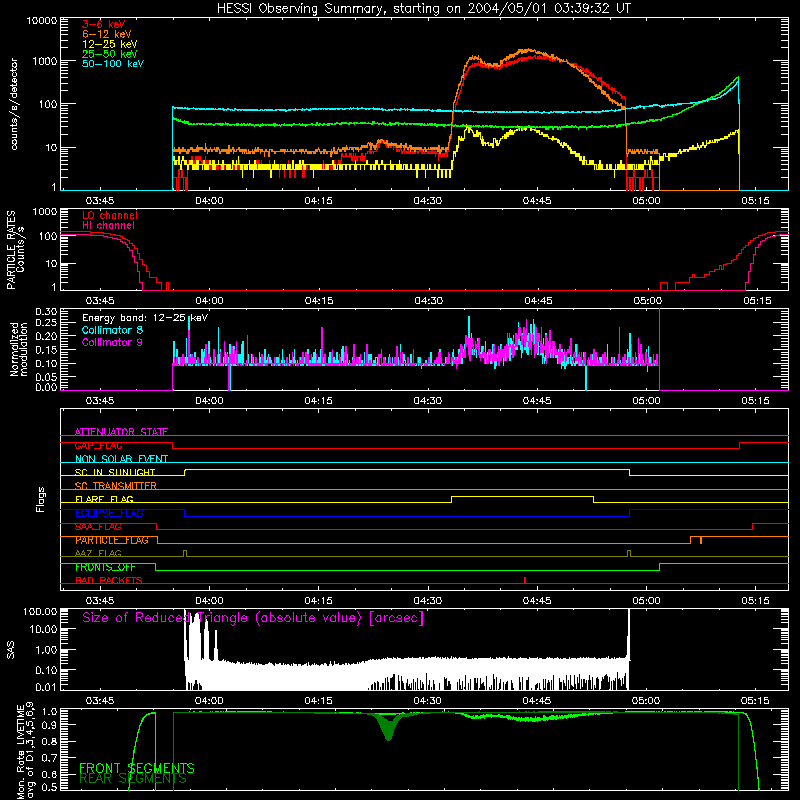Click the Mon. Rate LIVETIME axis label
This screenshot has width=800, height=800.
[x=25, y=750]
